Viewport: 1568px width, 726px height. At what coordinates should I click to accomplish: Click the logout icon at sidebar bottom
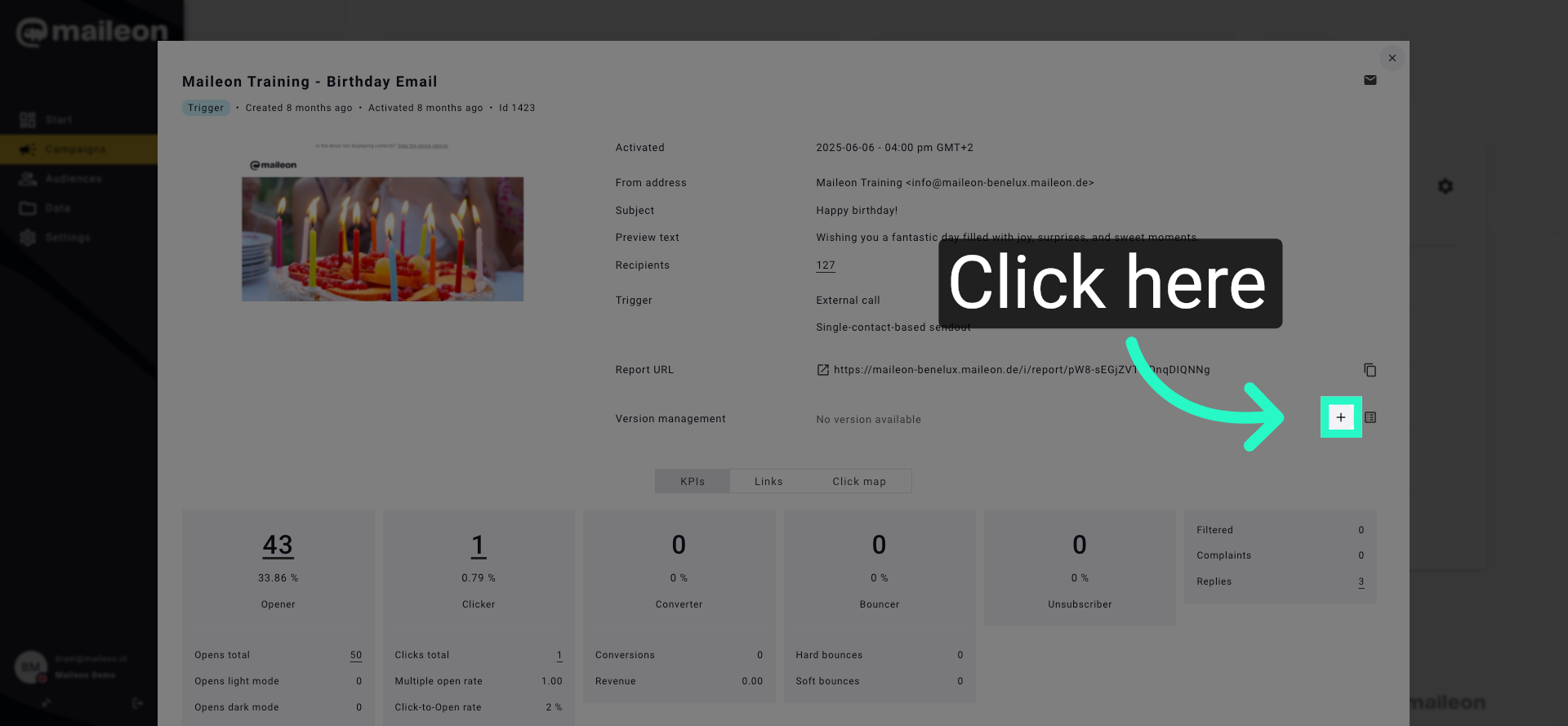[137, 703]
